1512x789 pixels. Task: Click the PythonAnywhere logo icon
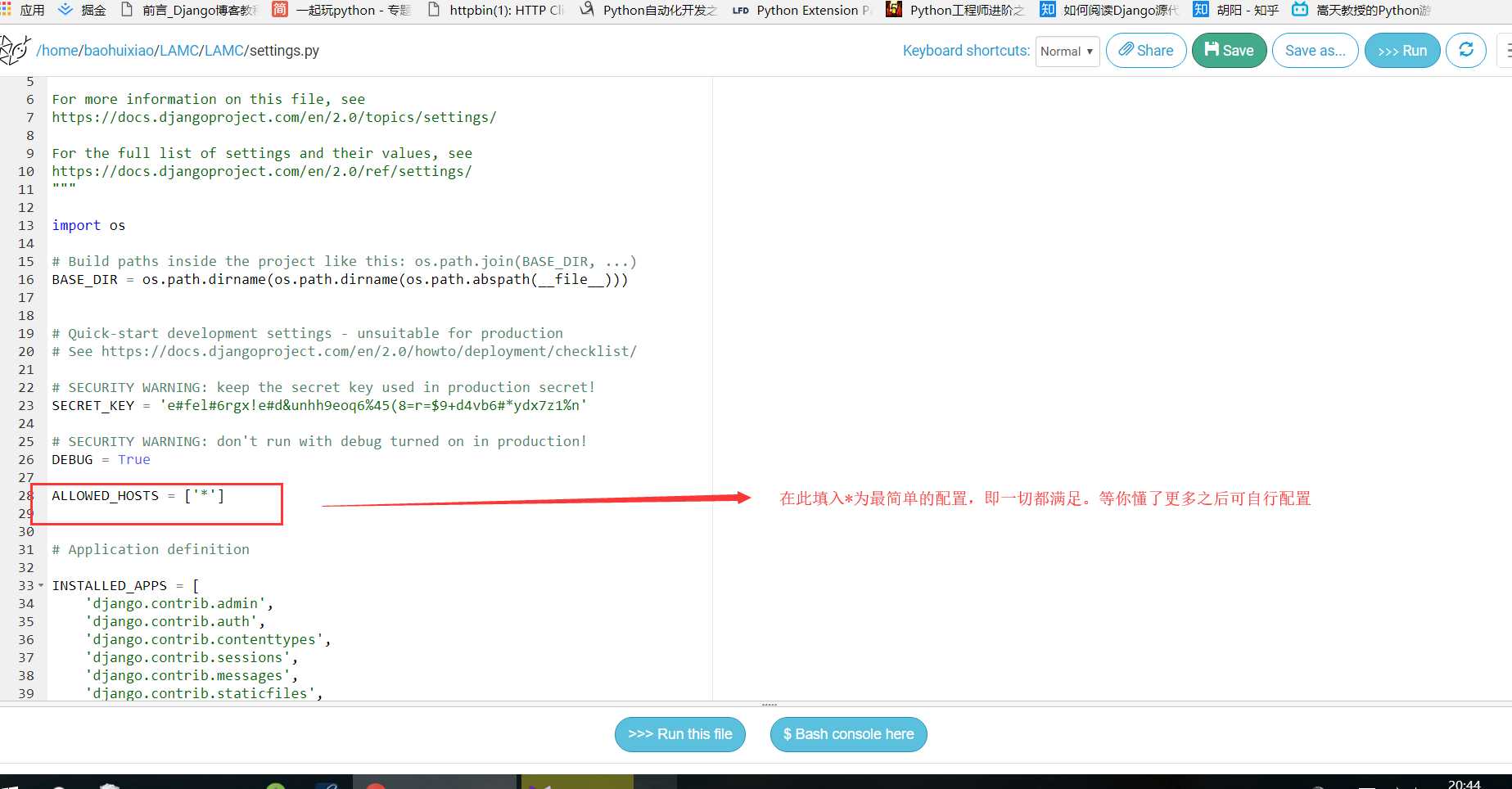coord(15,50)
